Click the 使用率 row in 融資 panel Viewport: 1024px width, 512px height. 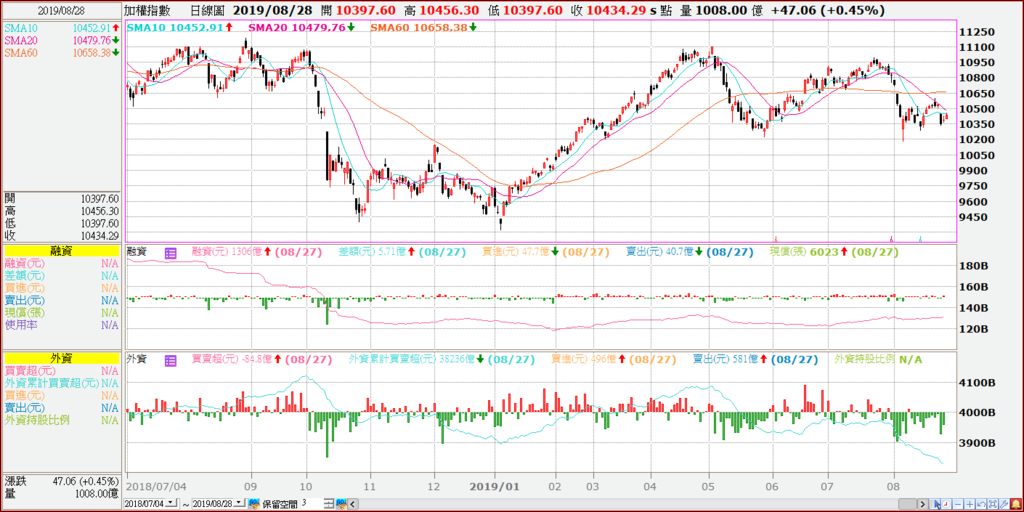[x=61, y=325]
